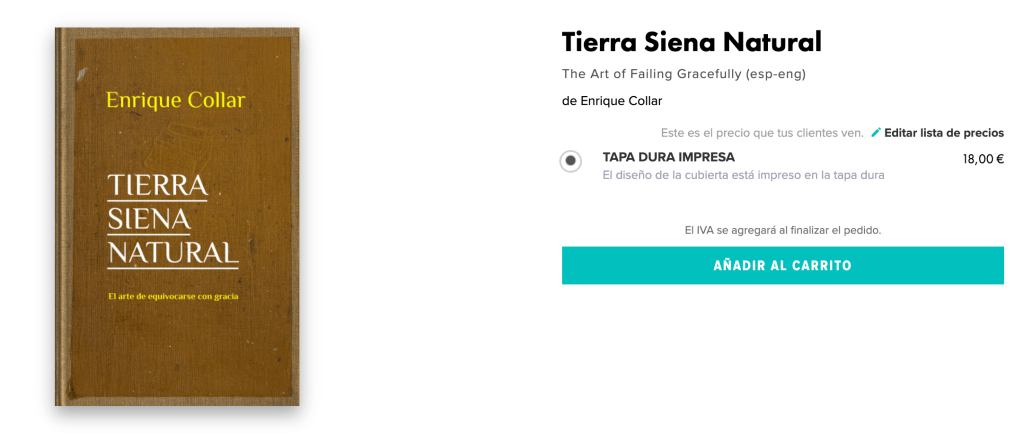The image size is (1023, 442).
Task: Click the printed hardcover design description text
Action: [x=743, y=175]
